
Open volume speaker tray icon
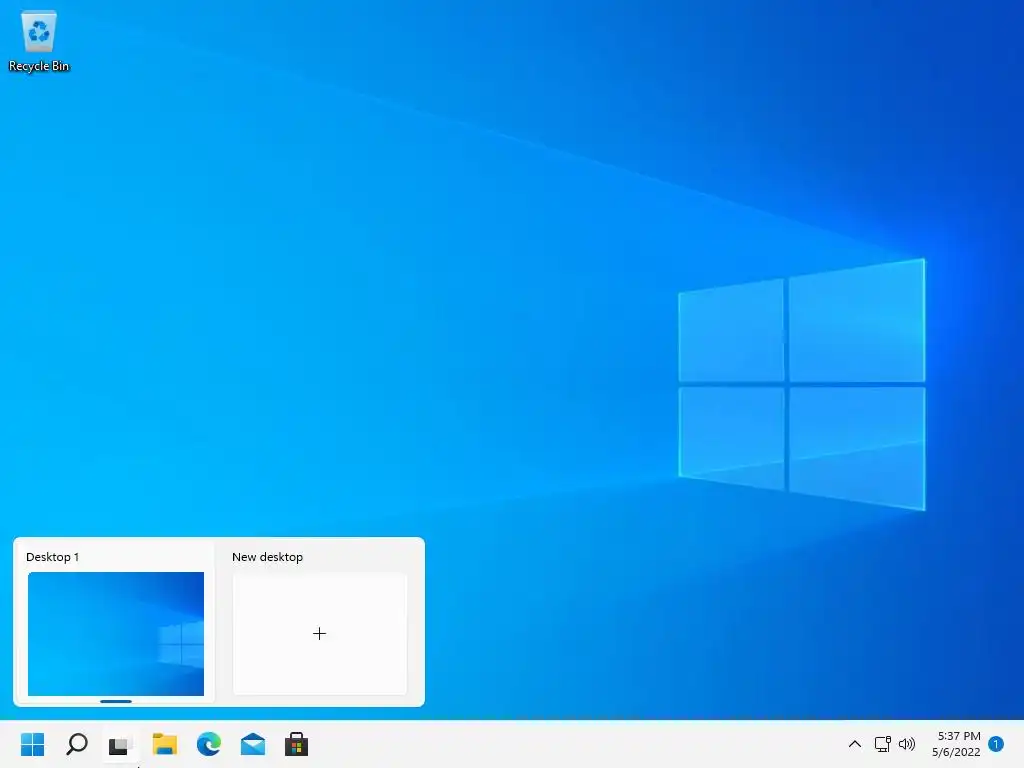coord(907,744)
